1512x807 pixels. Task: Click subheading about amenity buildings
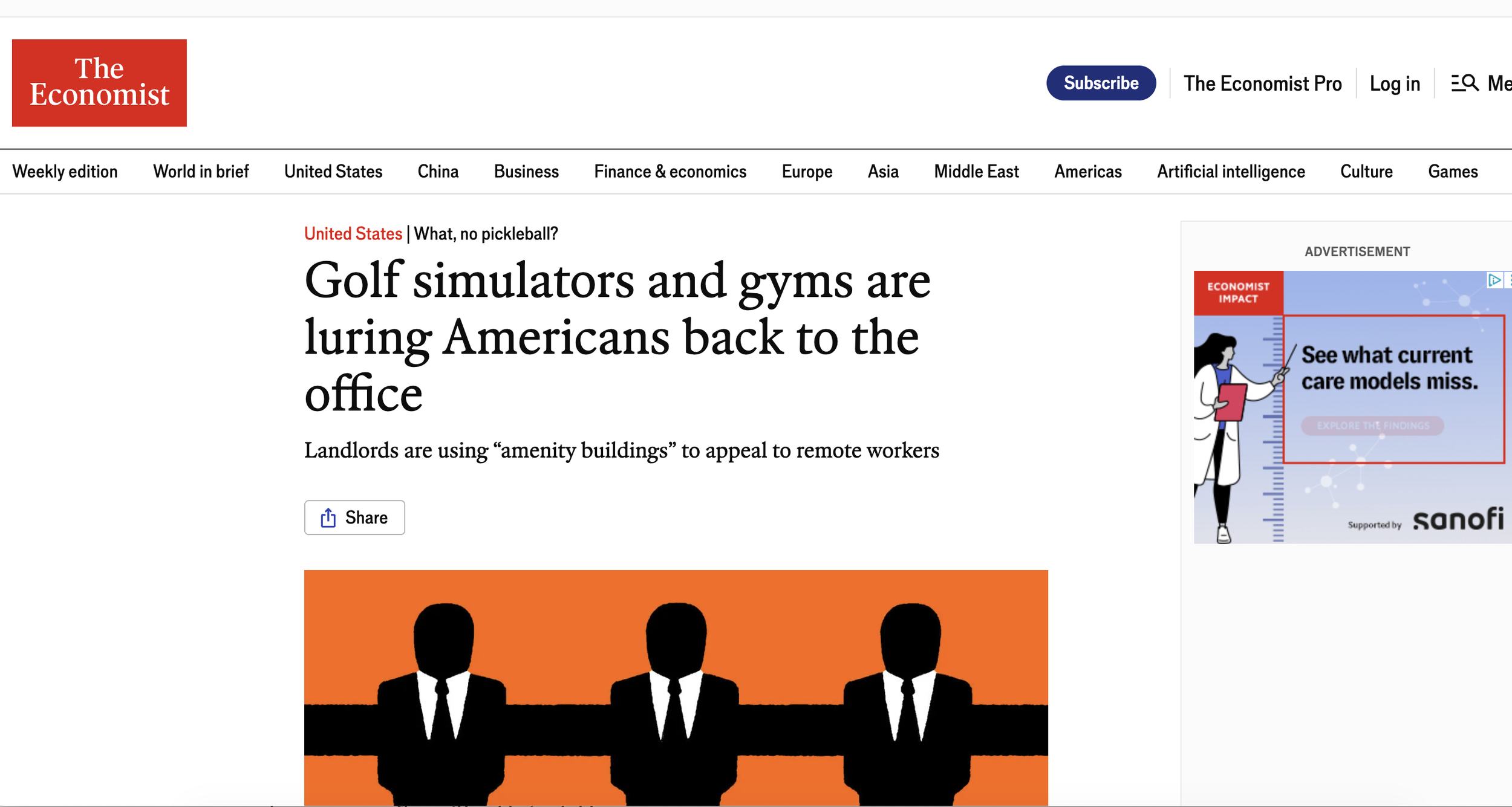622,450
